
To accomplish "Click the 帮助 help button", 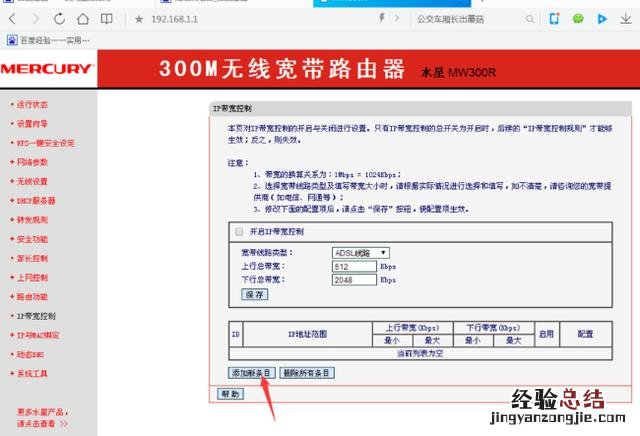I will 231,394.
